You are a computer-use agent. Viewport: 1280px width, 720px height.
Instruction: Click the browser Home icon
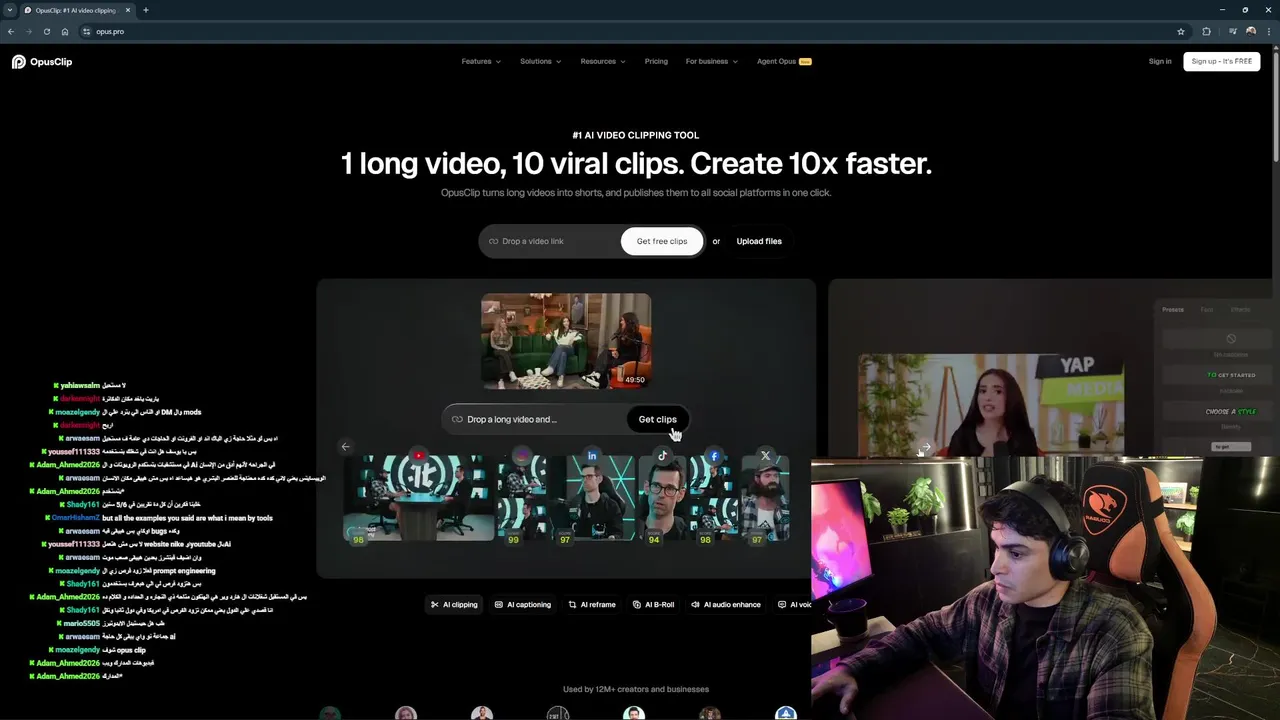[65, 31]
